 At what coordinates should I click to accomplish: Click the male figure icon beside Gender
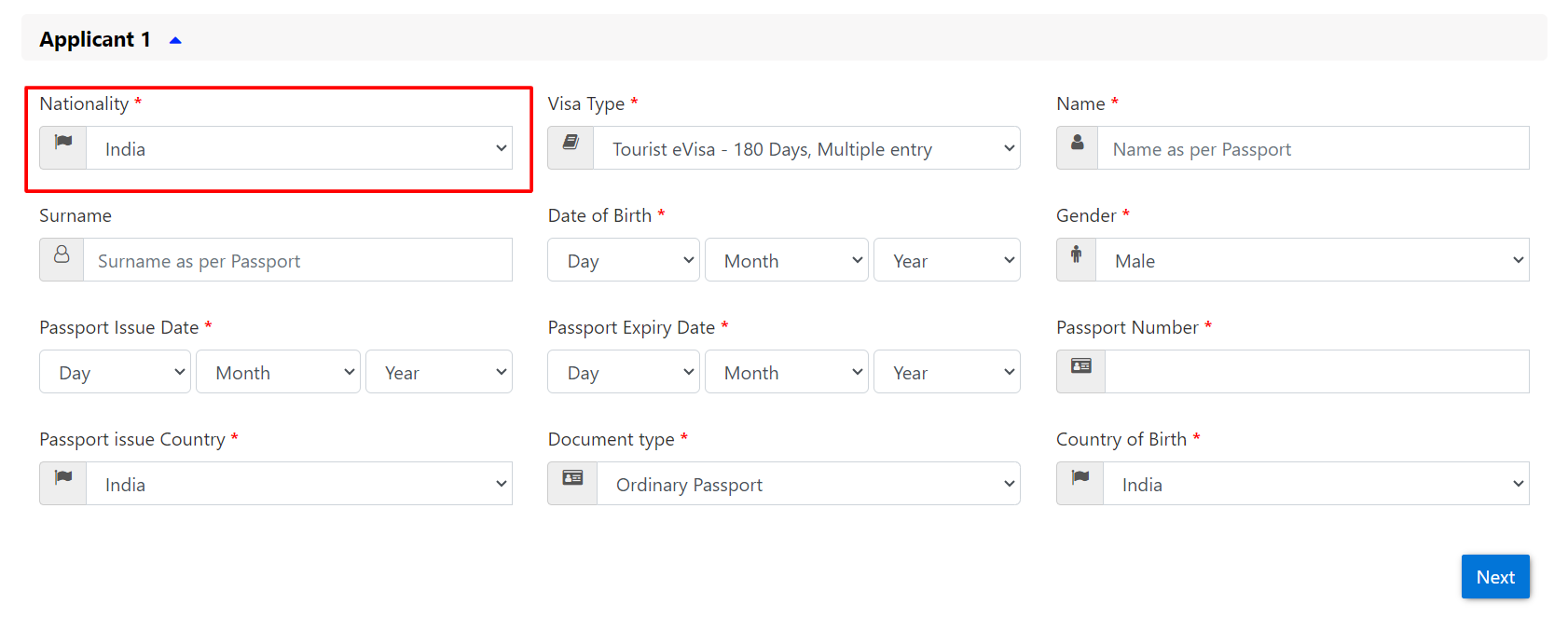[1076, 254]
